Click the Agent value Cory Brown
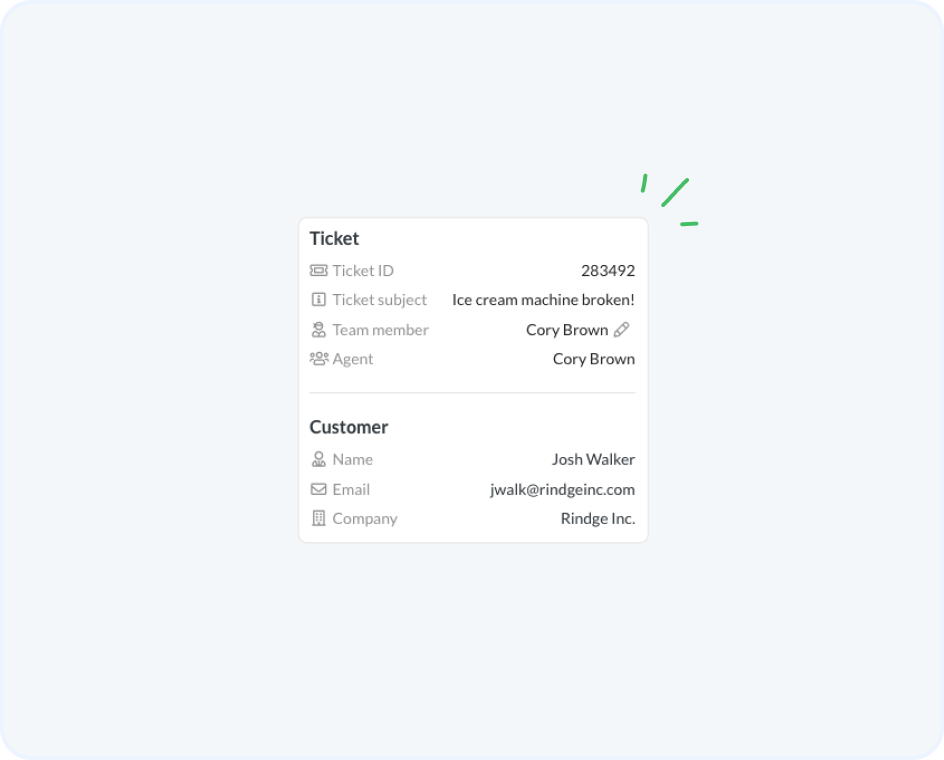This screenshot has height=760, width=944. (x=593, y=358)
